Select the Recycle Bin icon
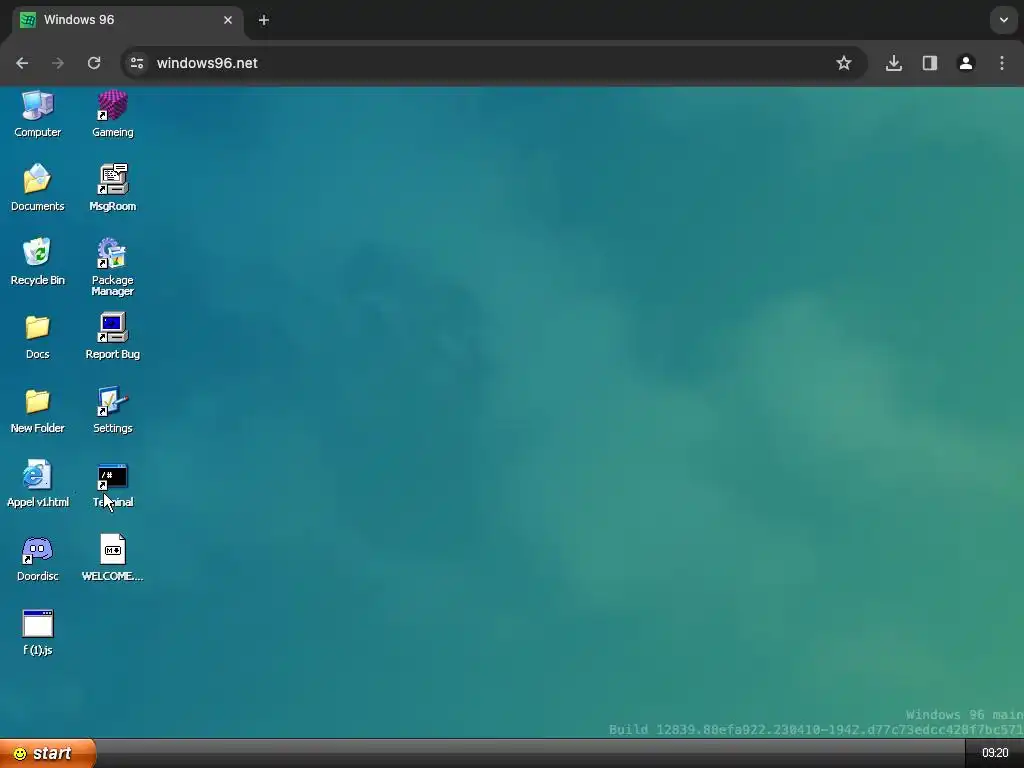The image size is (1024, 768). click(x=37, y=262)
